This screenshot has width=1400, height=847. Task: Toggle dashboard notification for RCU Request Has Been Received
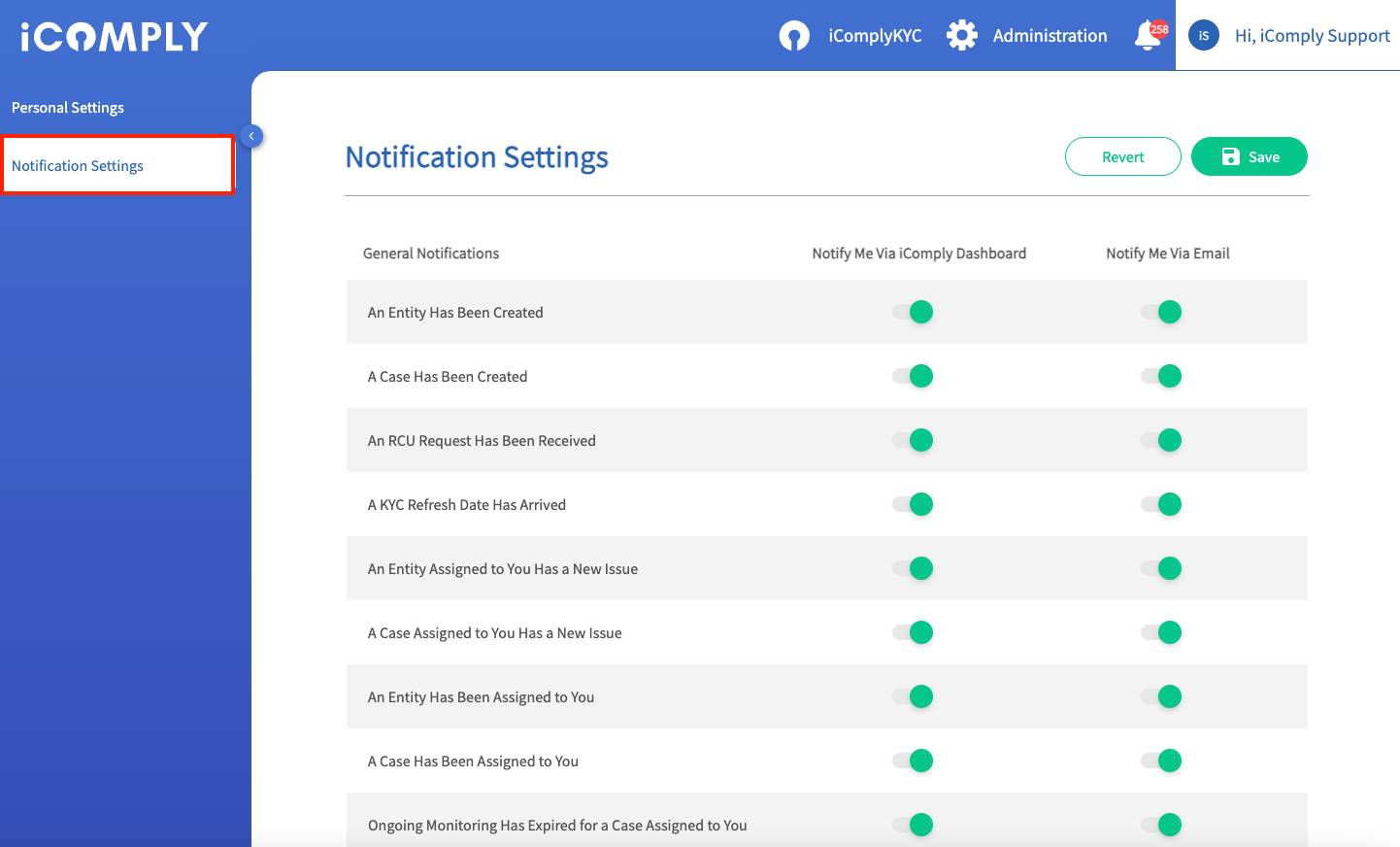pyautogui.click(x=913, y=440)
